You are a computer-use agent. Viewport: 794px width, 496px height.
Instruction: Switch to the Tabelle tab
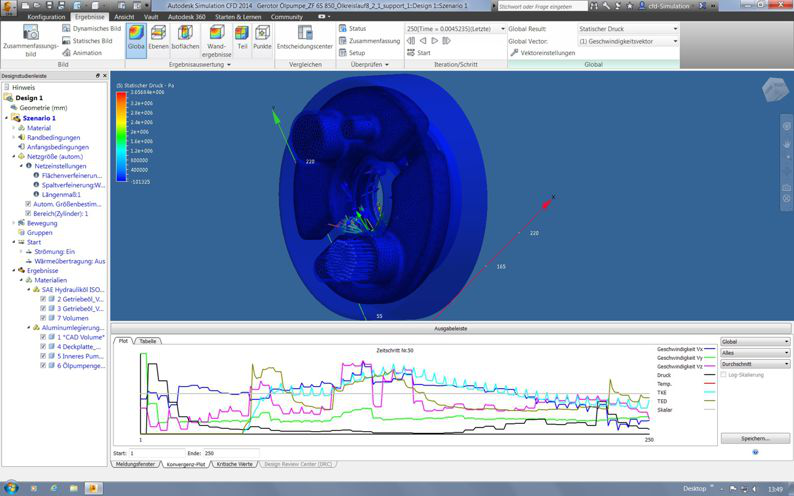[148, 341]
